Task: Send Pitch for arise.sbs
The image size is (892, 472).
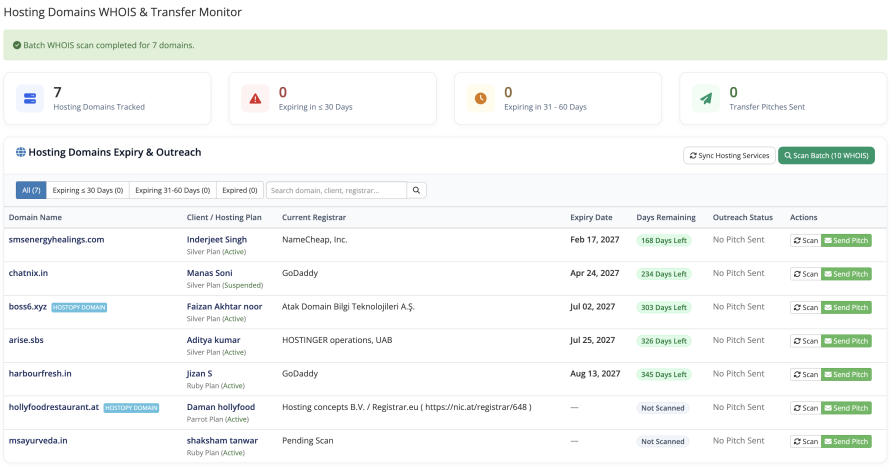Action: 846,341
